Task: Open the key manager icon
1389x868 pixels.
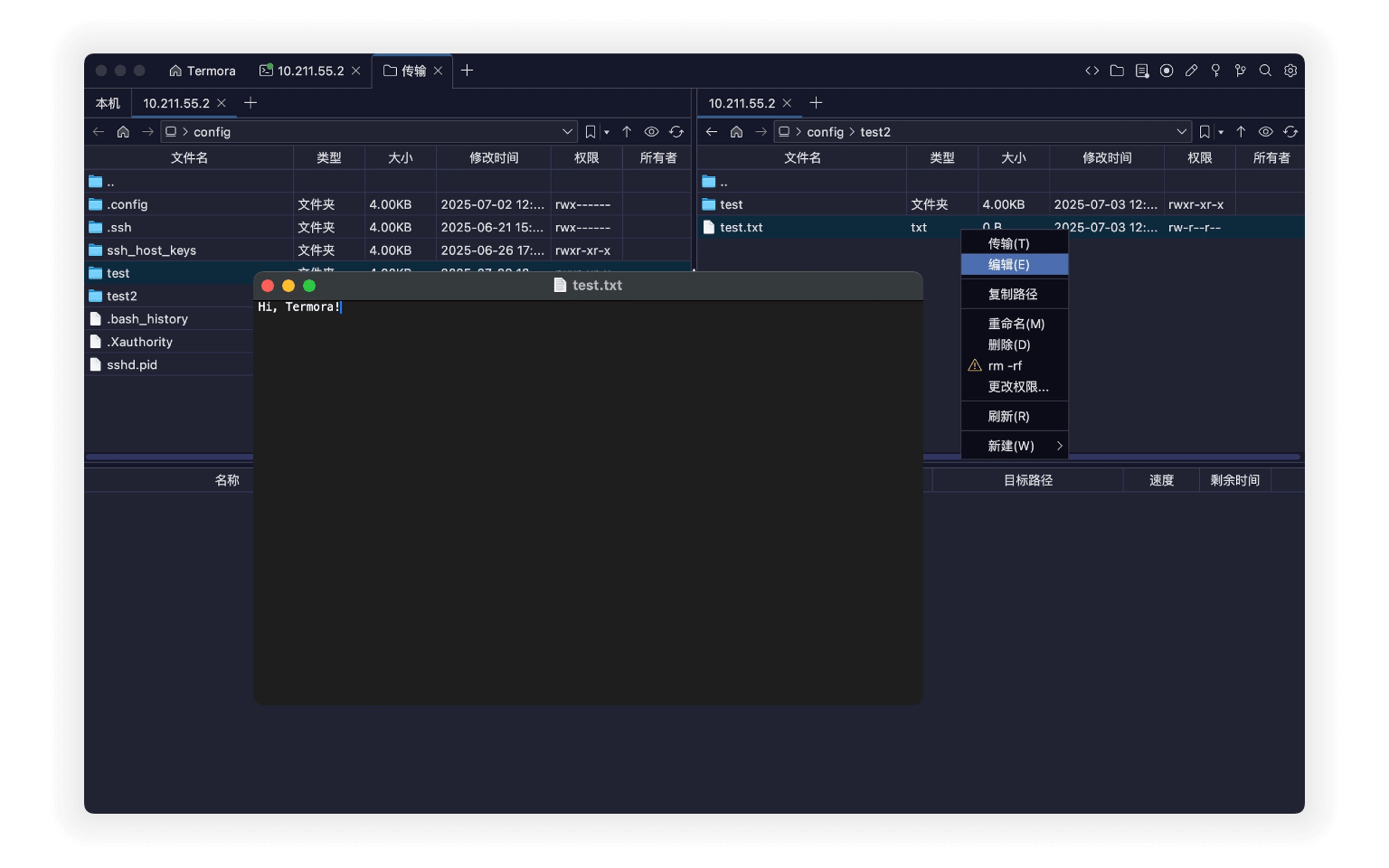Action: tap(1215, 71)
